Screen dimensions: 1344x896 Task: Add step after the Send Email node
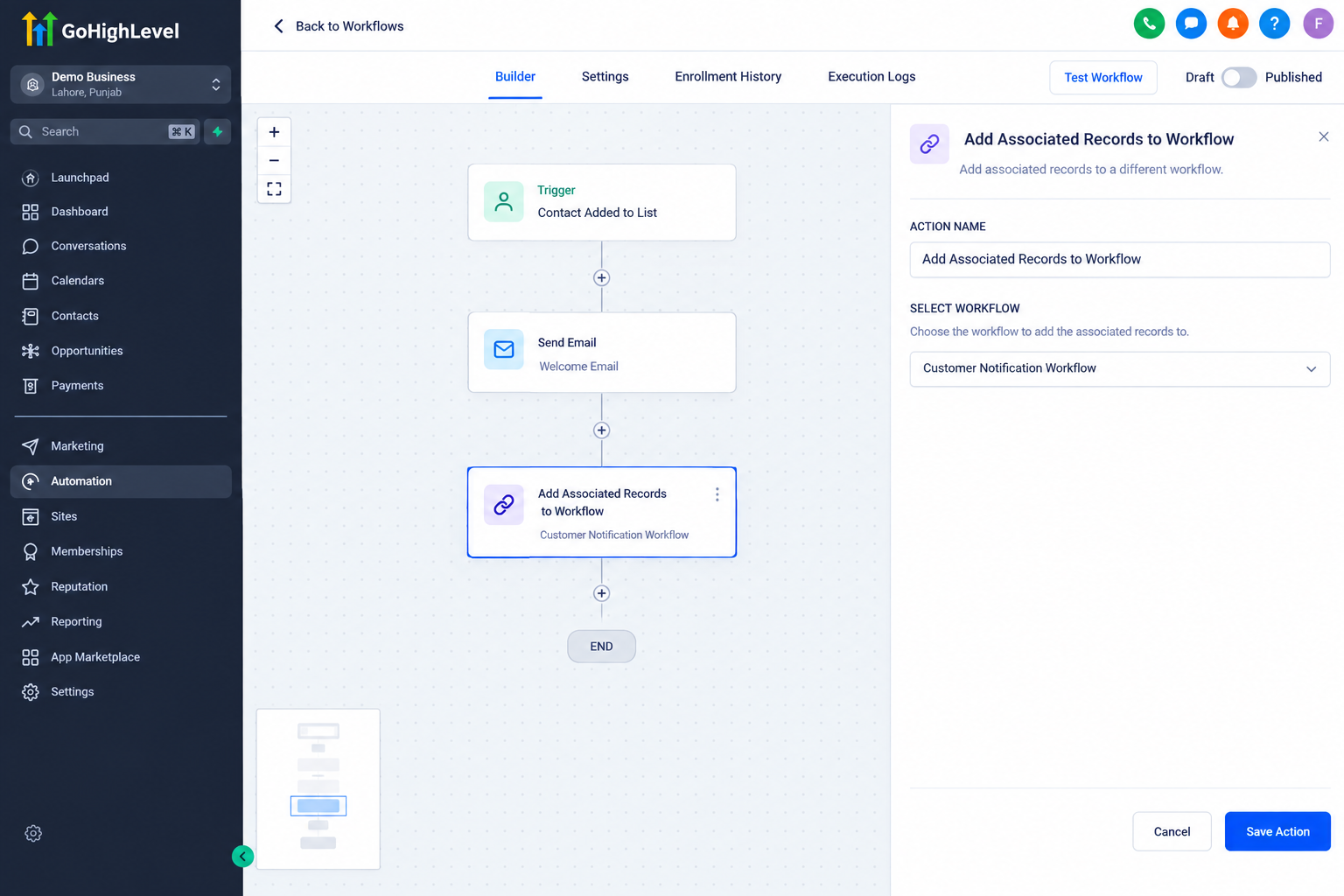(x=601, y=430)
